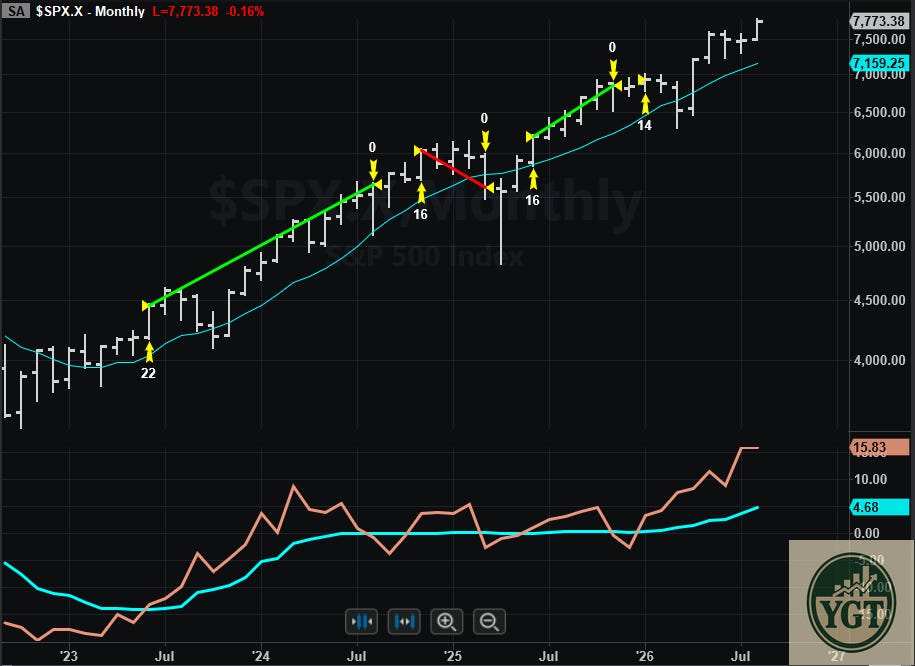The width and height of the screenshot is (915, 666).
Task: Click the '23 date axis label
Action: [x=68, y=657]
